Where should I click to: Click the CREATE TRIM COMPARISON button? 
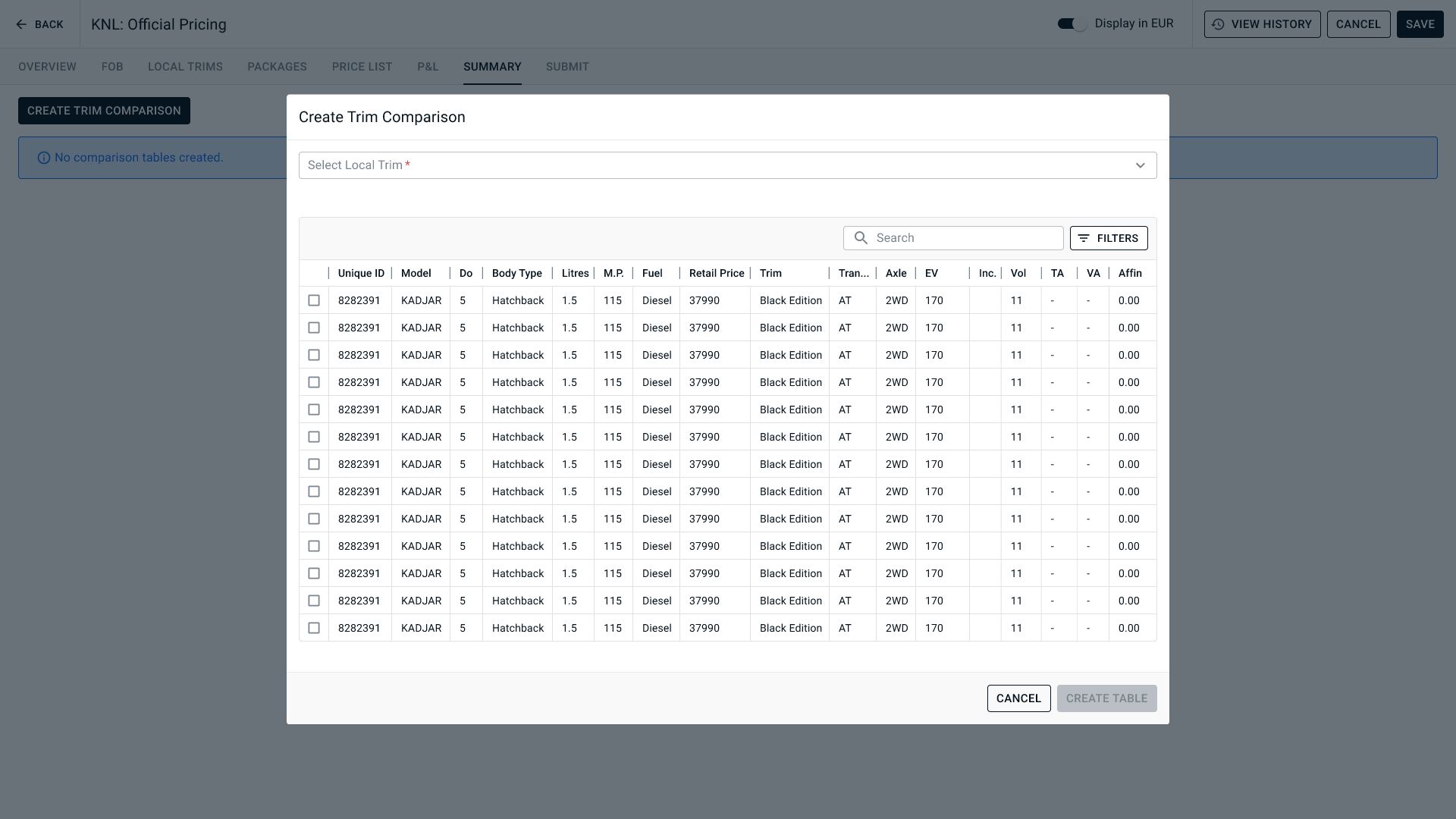point(104,111)
